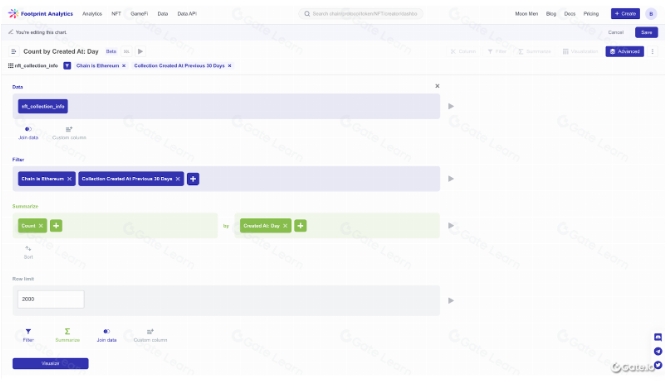Open the user avatar B menu
The height and width of the screenshot is (382, 672).
[651, 14]
